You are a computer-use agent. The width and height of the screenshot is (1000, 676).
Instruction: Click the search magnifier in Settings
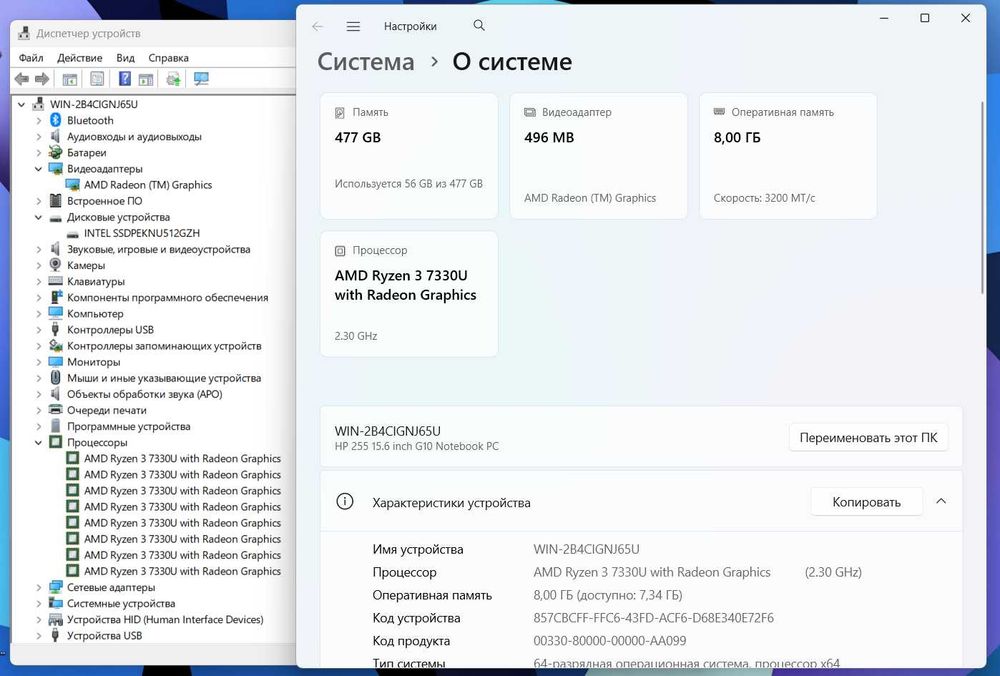[x=479, y=26]
